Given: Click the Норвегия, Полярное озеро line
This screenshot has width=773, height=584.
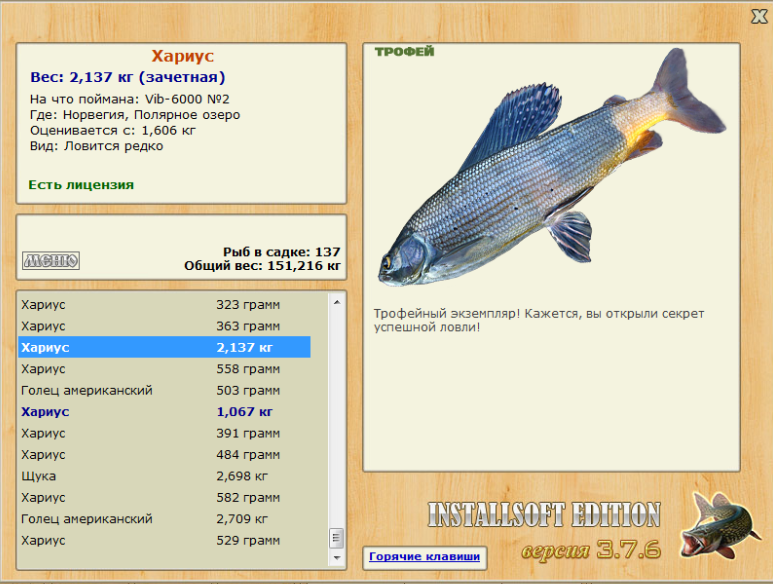Looking at the screenshot, I should (x=135, y=115).
